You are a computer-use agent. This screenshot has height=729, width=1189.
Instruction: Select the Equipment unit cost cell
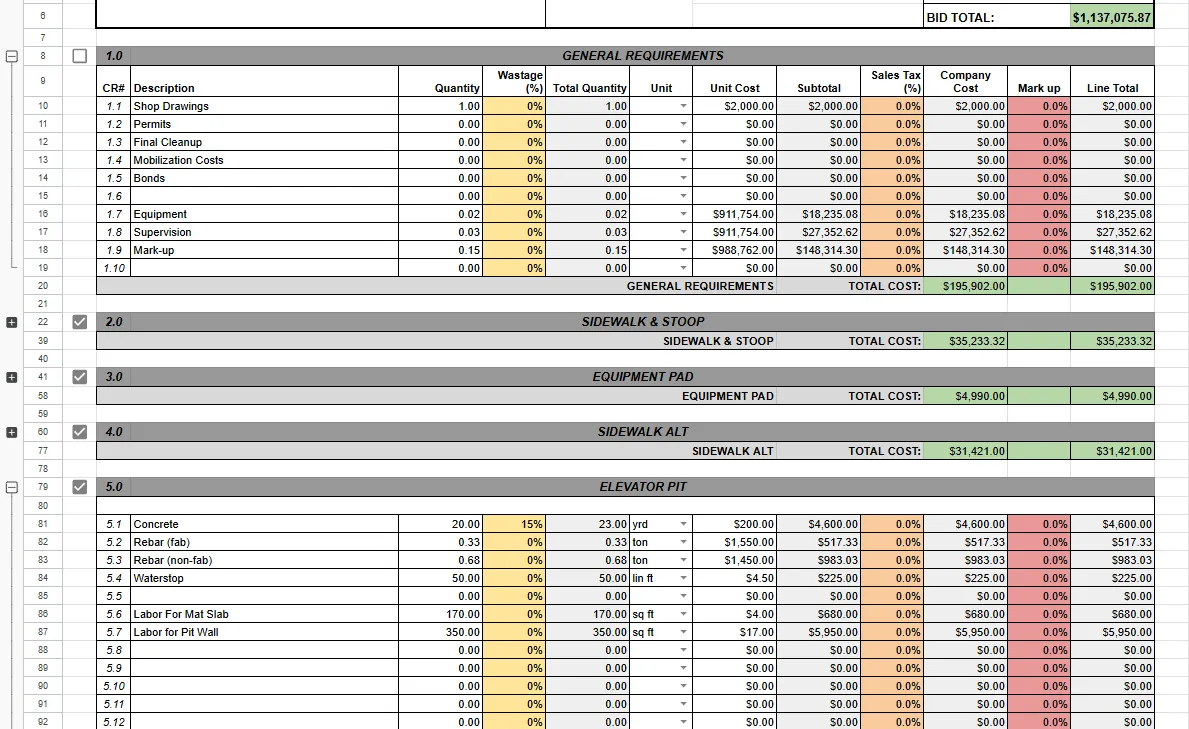(x=735, y=214)
